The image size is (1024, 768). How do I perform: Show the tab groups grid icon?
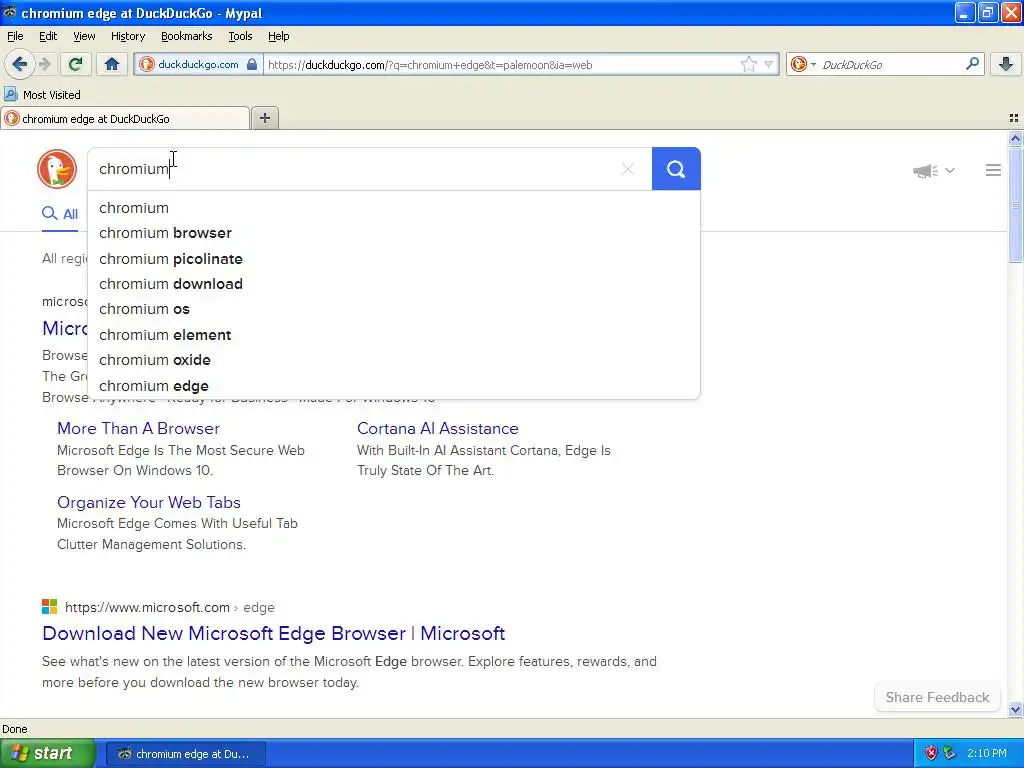coord(1014,118)
